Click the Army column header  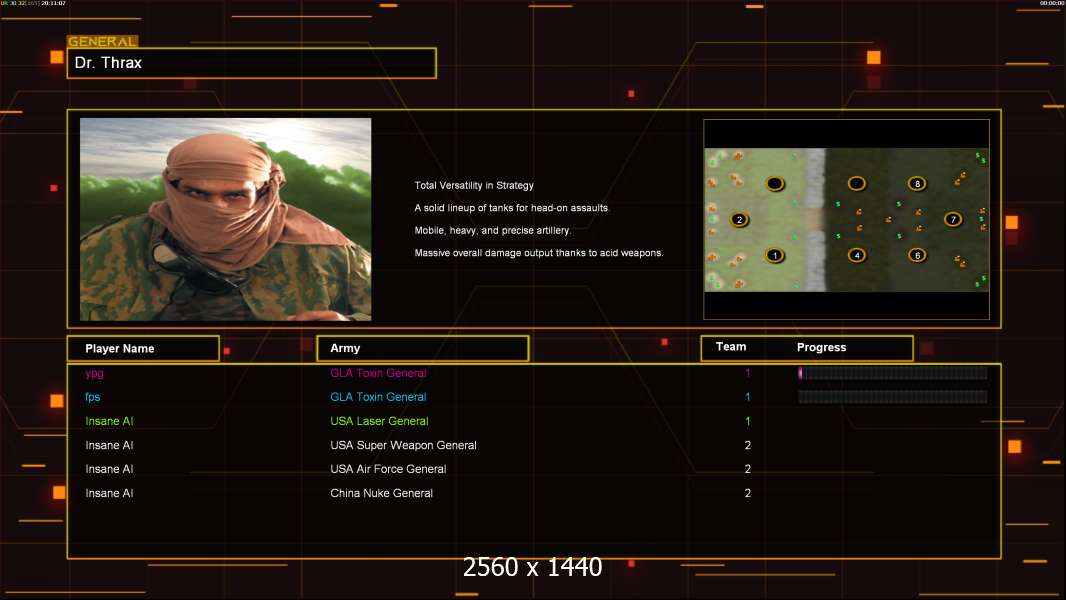pyautogui.click(x=423, y=348)
